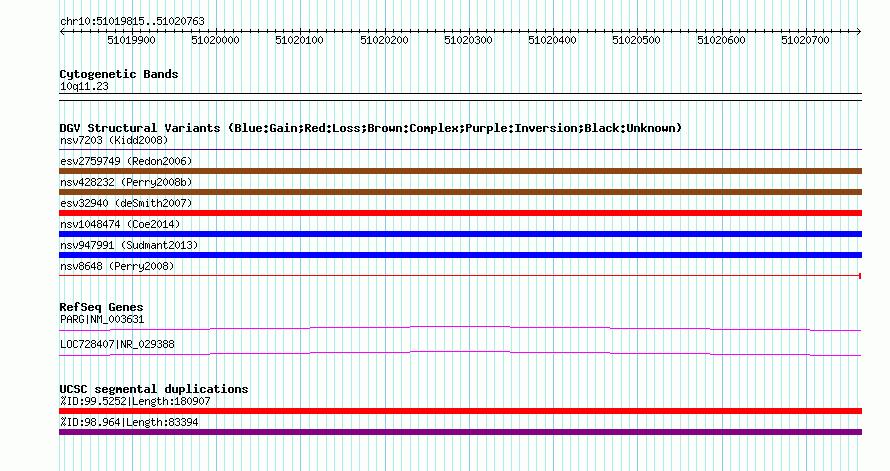
Task: Click the UCSC segmental duplications track heading
Action: click(x=154, y=389)
